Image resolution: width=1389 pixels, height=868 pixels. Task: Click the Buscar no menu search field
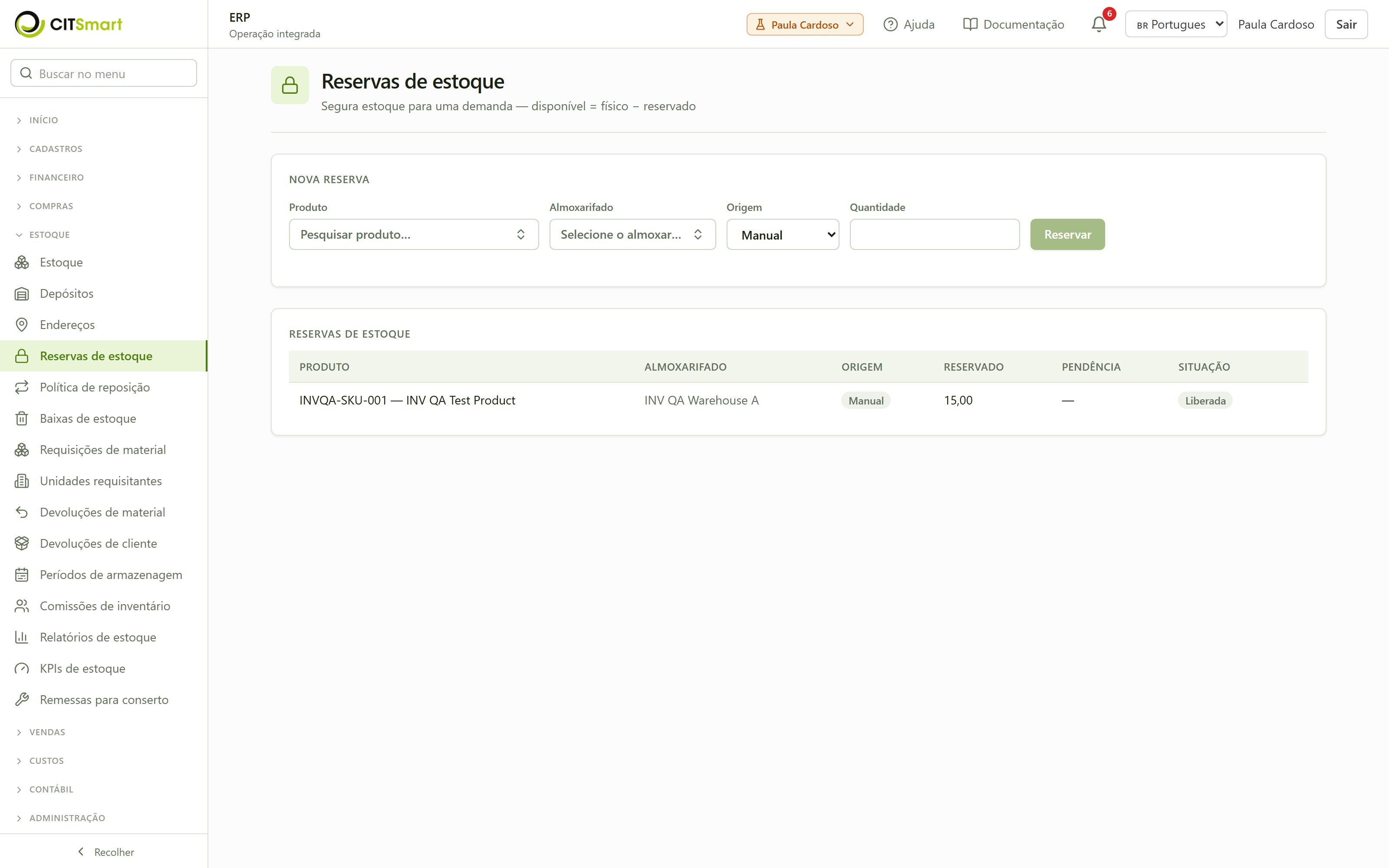tap(104, 73)
